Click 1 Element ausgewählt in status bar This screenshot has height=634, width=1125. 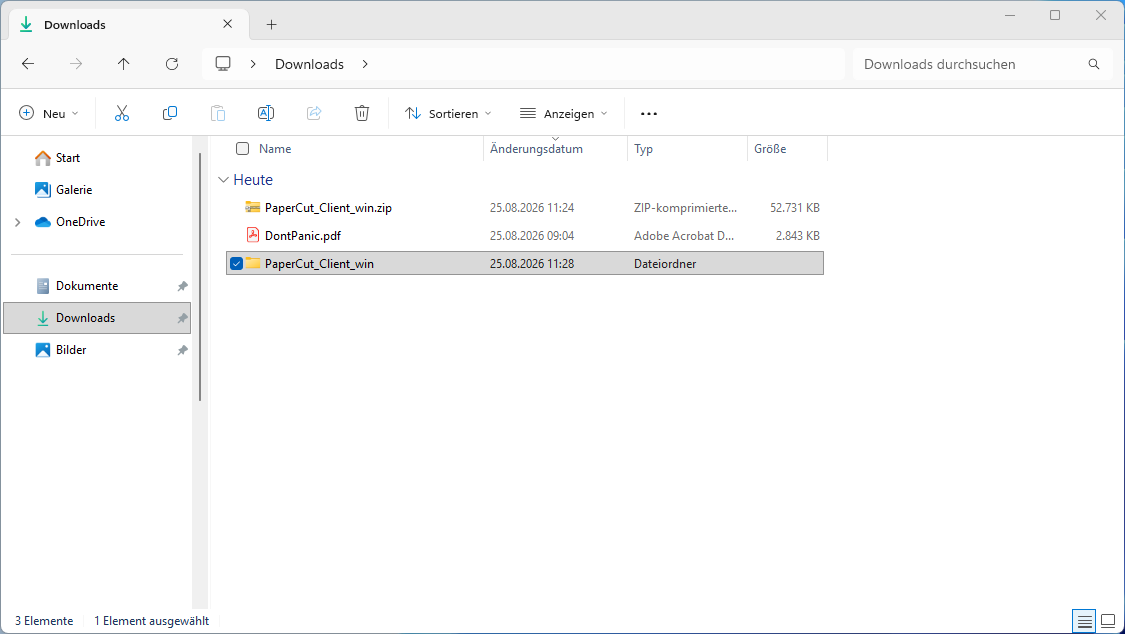tap(151, 620)
